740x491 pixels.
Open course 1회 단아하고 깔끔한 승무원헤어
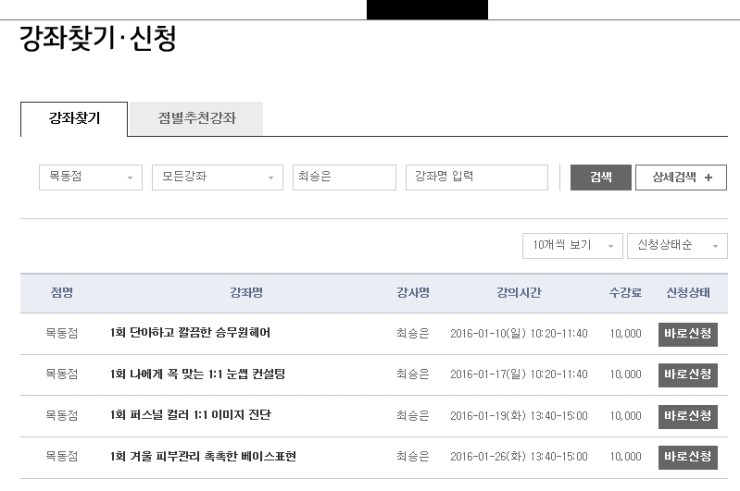[190, 333]
